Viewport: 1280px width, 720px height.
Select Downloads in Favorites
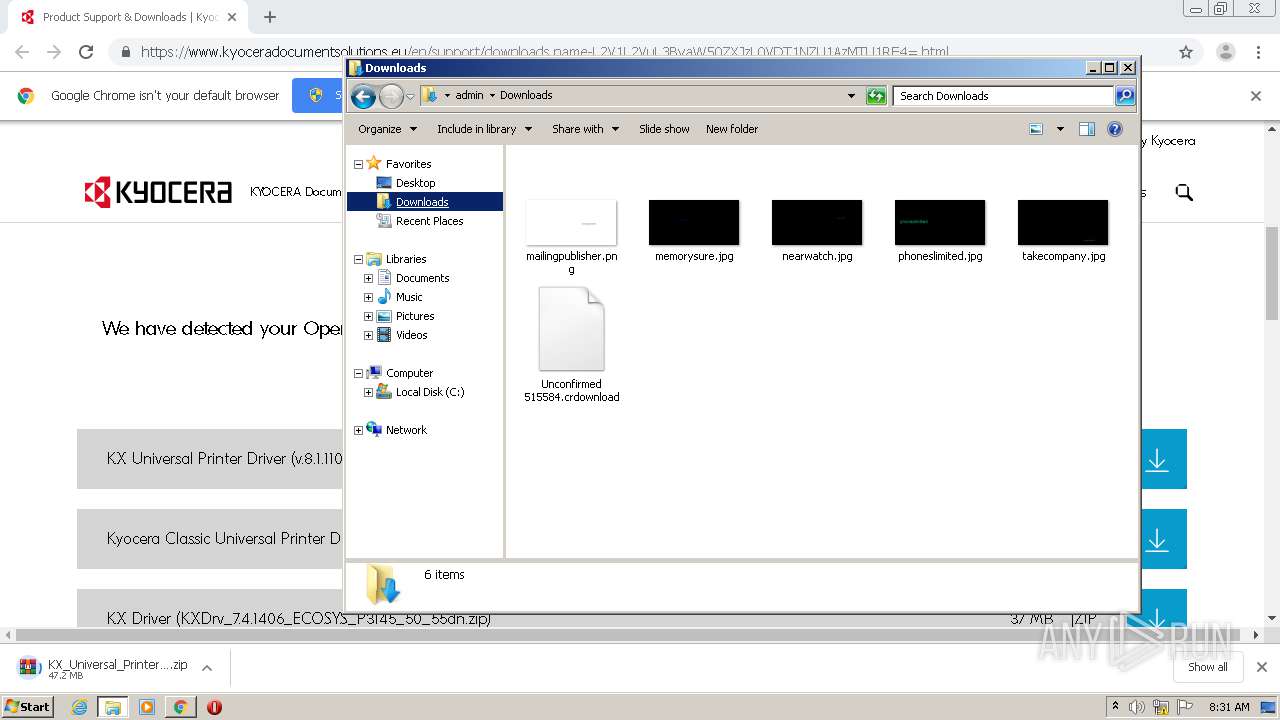tap(424, 202)
